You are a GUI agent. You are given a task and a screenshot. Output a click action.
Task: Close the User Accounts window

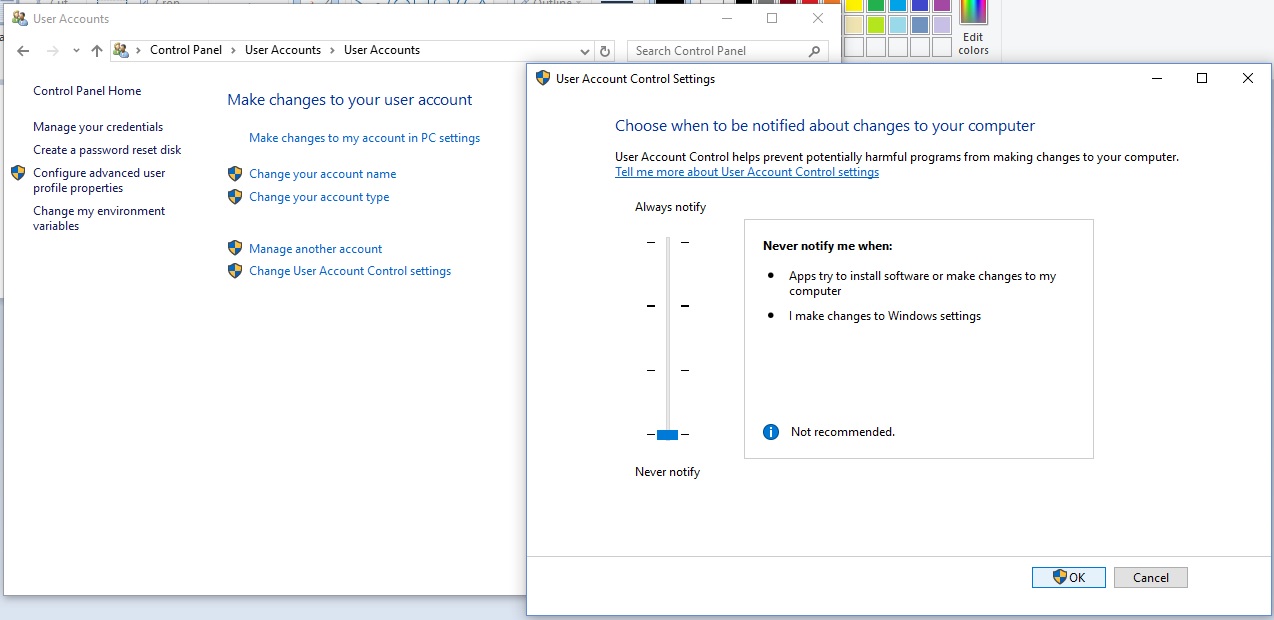(818, 18)
